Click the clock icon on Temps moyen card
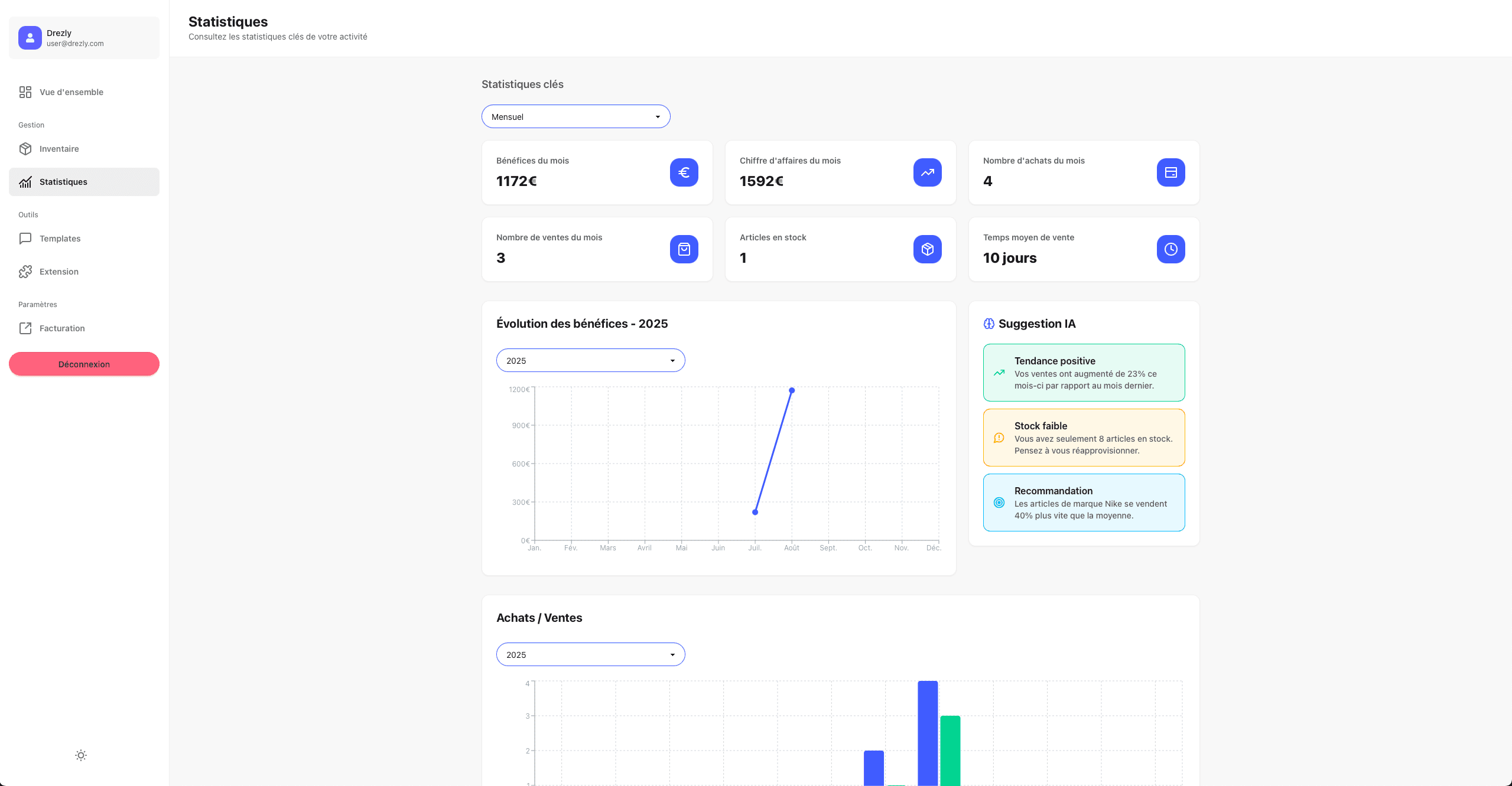Screen dimensions: 1512x786 tap(1170, 249)
